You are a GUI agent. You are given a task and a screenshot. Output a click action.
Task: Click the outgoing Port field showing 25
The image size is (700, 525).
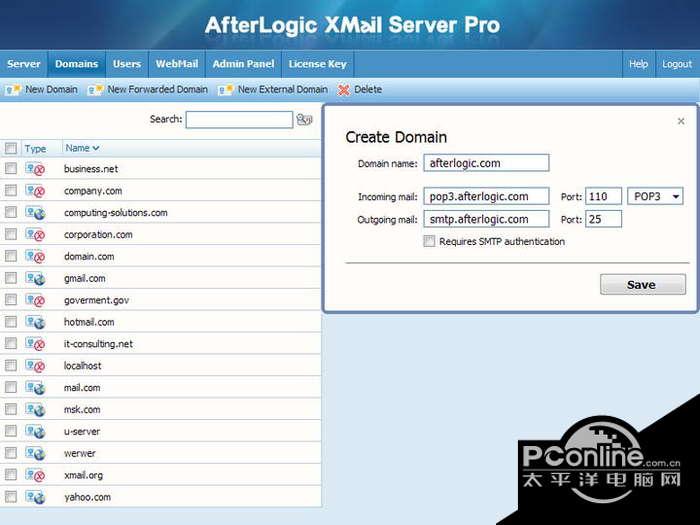(x=604, y=219)
